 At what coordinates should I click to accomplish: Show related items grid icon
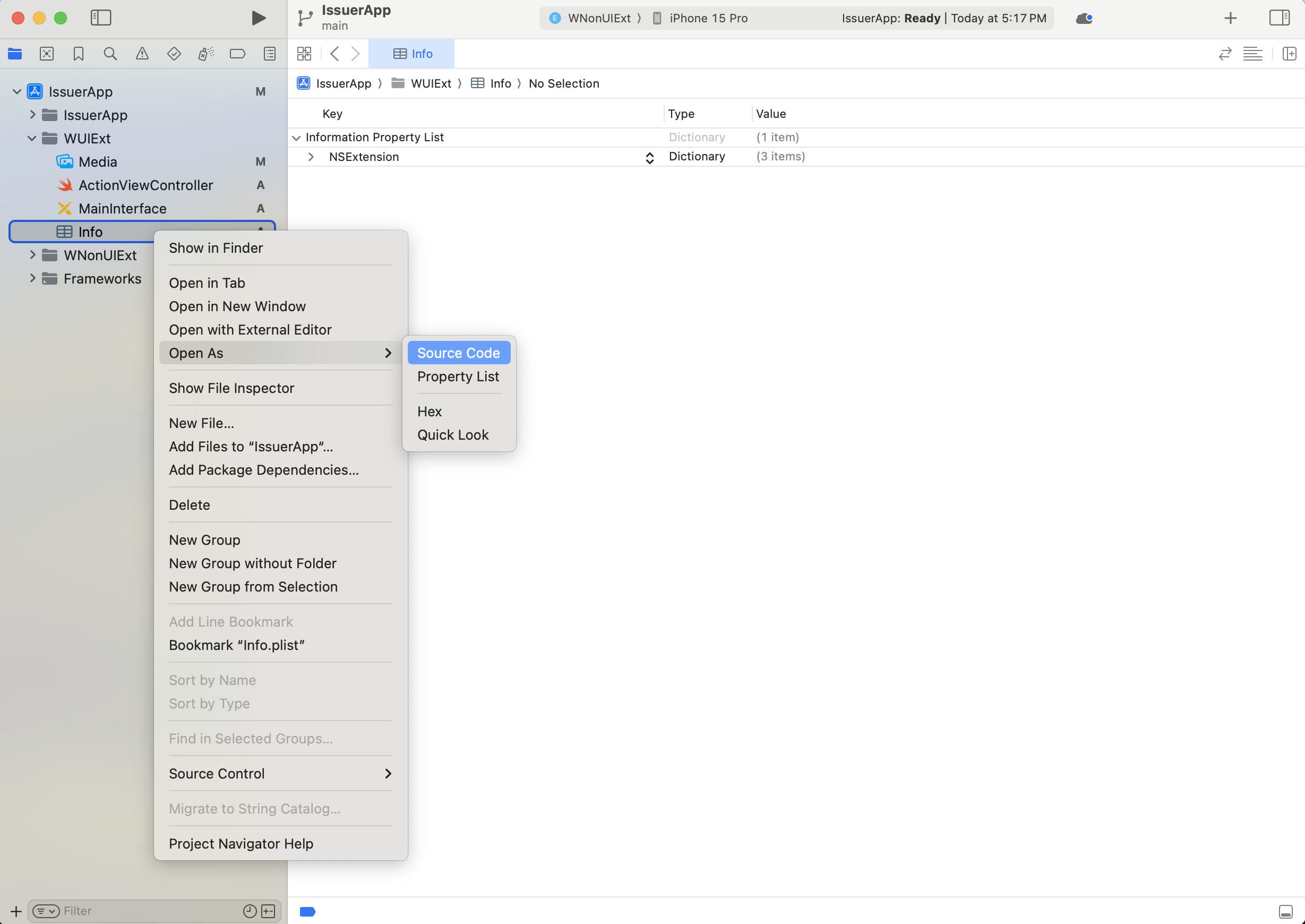(x=304, y=54)
